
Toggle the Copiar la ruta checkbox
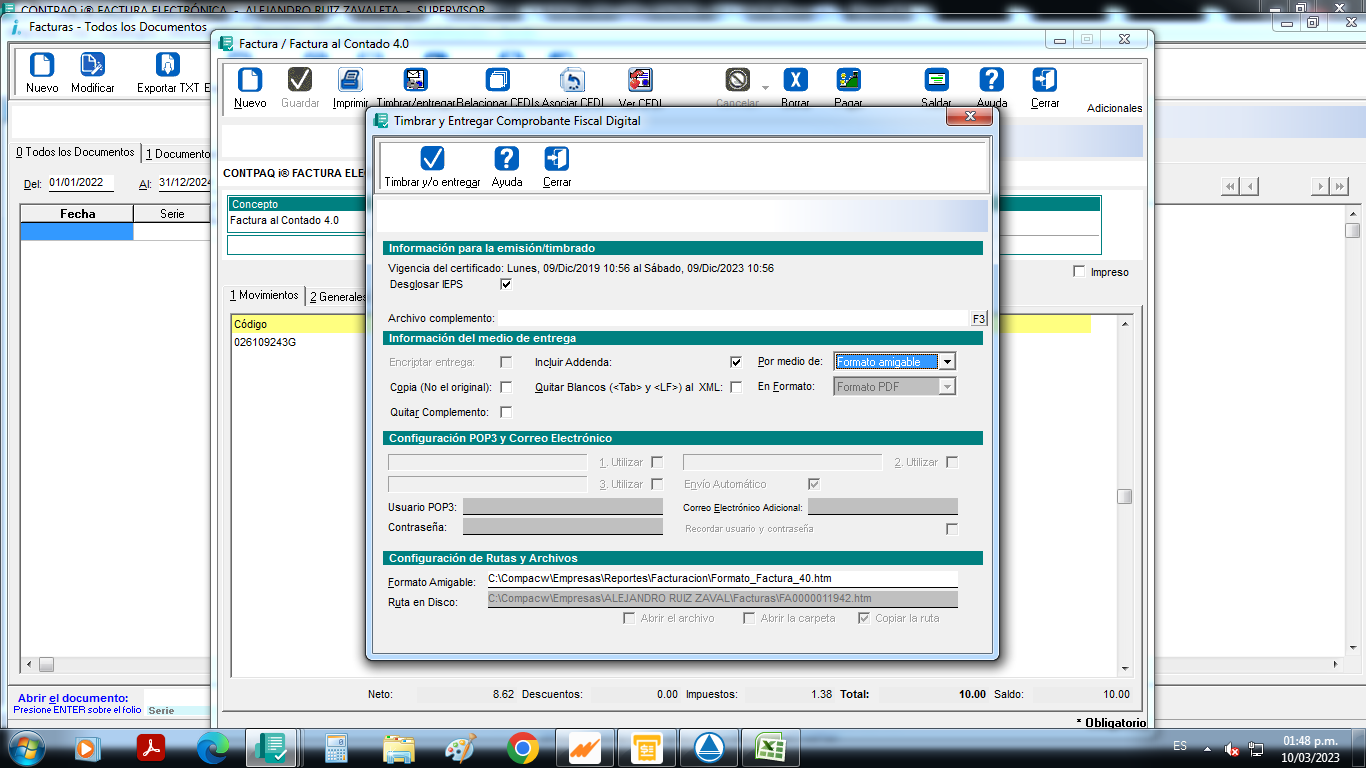864,618
